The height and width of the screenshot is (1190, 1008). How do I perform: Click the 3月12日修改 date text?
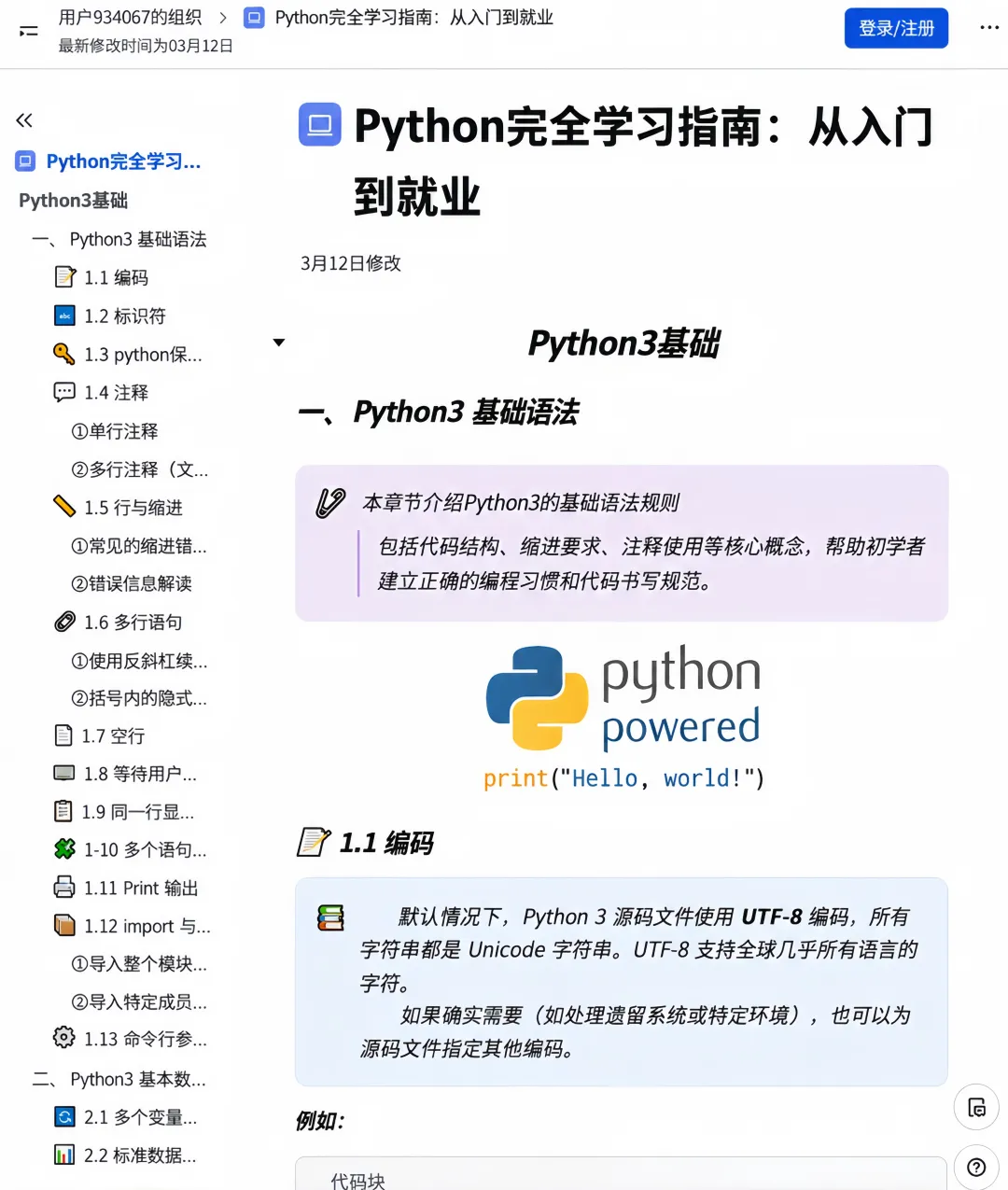(x=351, y=263)
